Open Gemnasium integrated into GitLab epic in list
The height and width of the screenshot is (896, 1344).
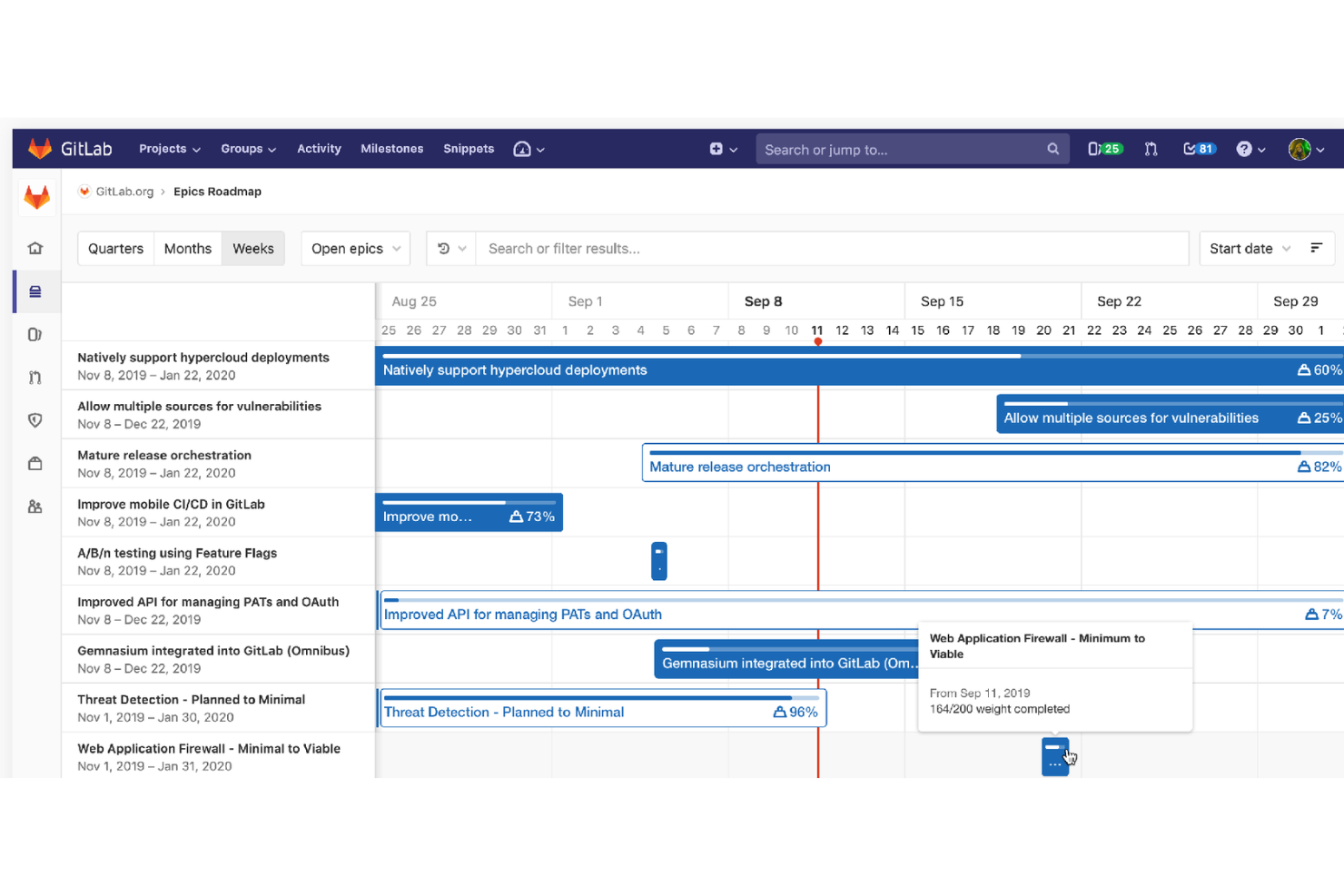tap(213, 651)
